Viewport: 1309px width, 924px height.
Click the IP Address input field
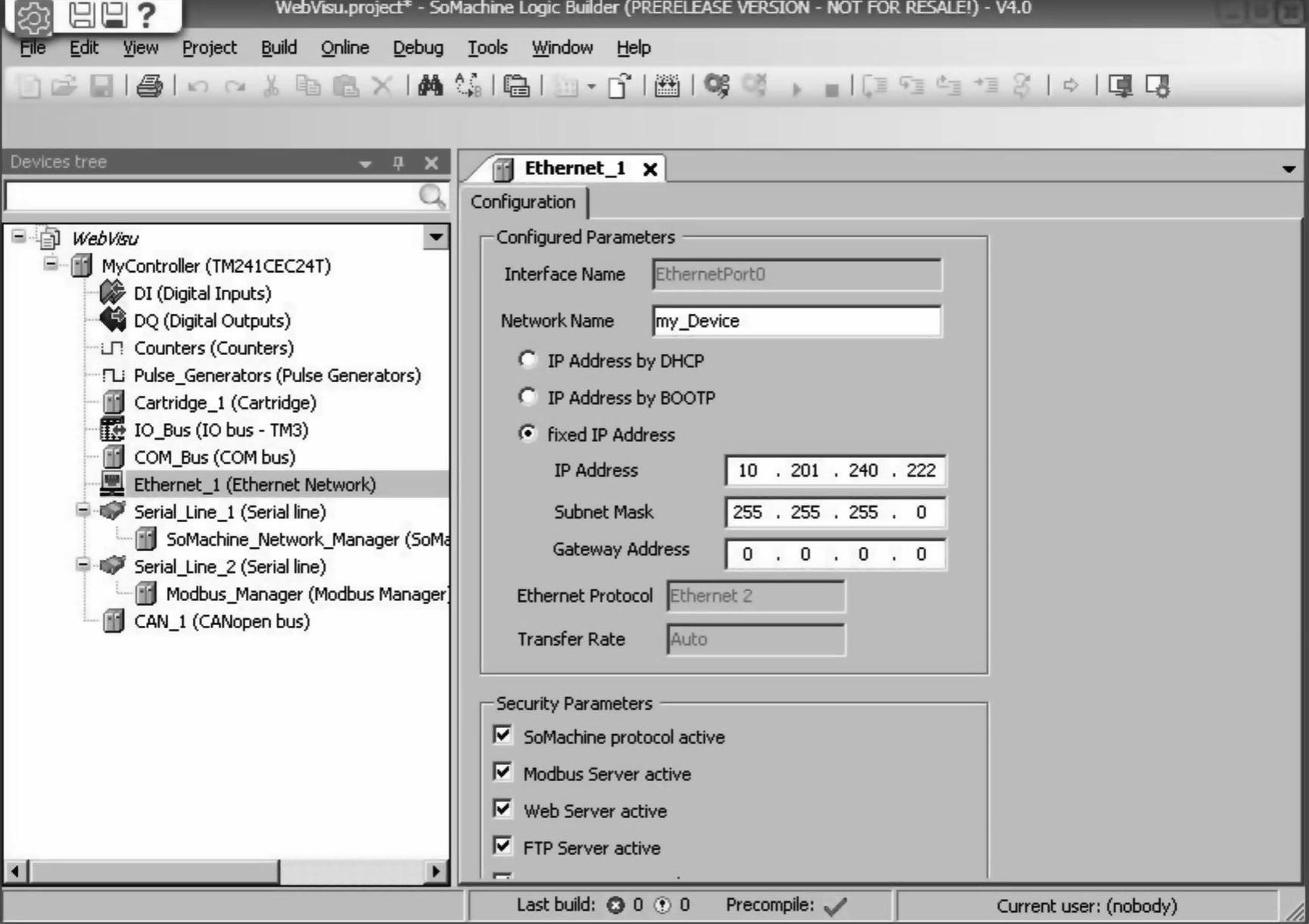[835, 470]
